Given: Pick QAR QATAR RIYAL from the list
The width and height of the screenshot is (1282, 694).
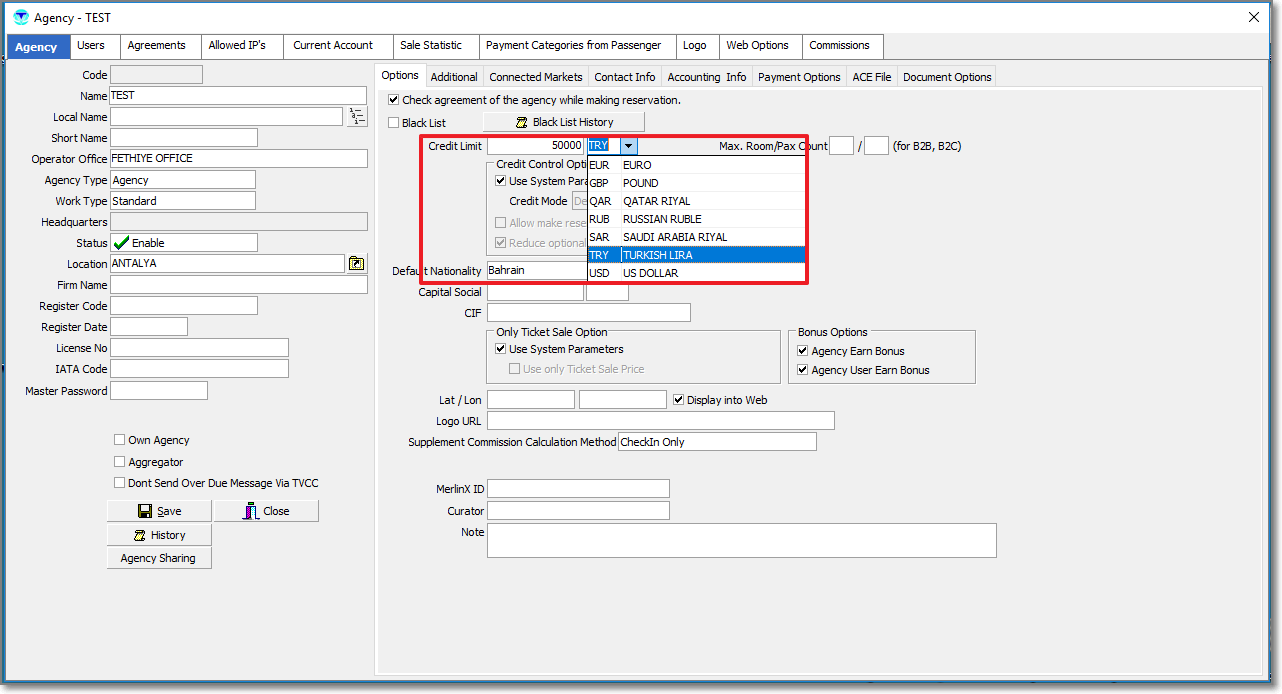Looking at the screenshot, I should 696,201.
